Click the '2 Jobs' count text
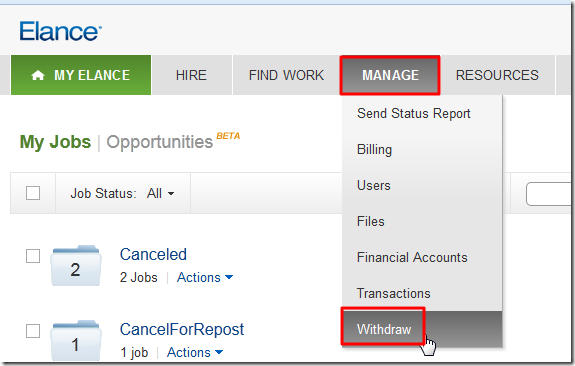Image resolution: width=575 pixels, height=366 pixels. (139, 278)
